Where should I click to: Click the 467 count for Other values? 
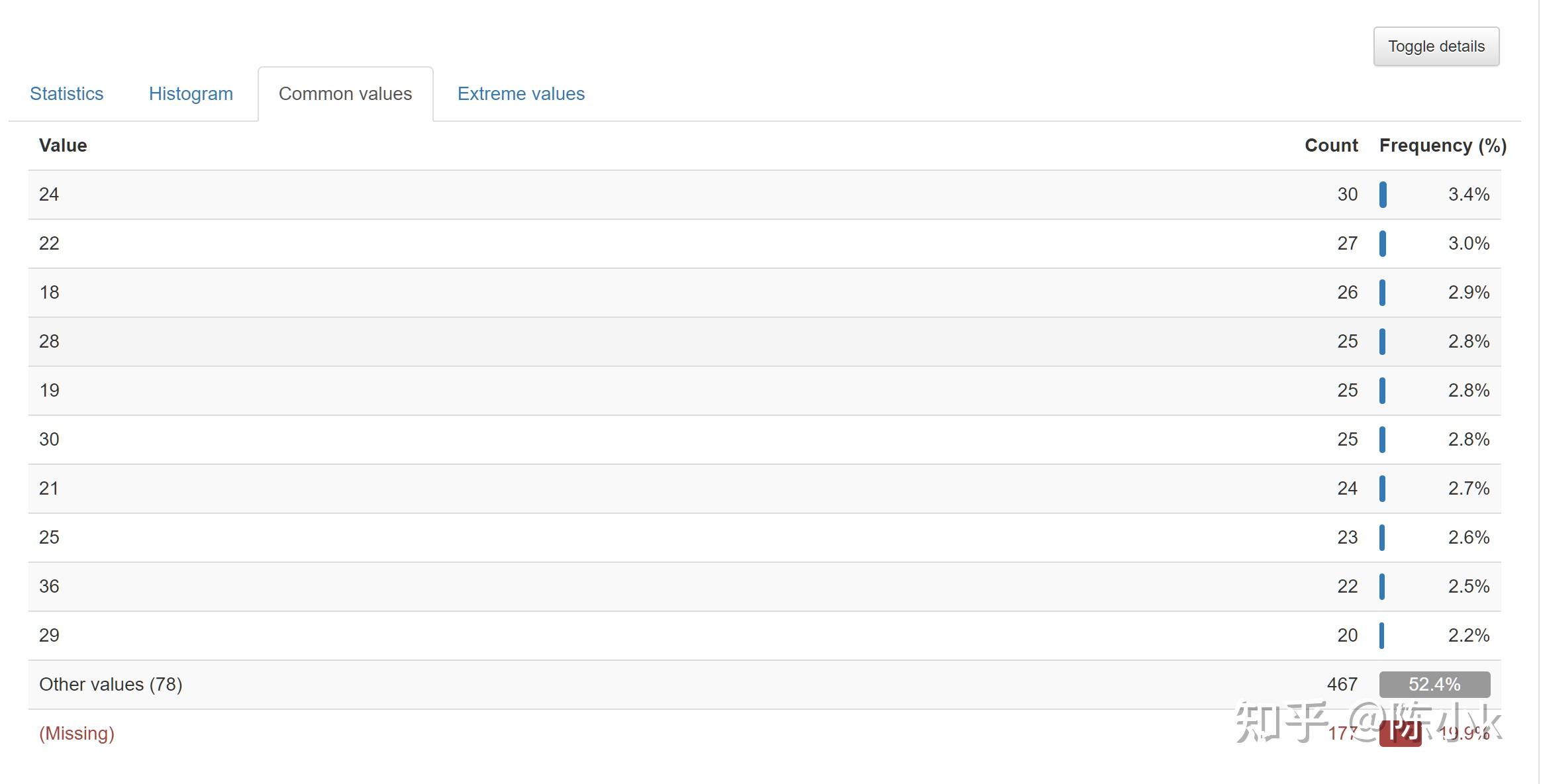pyautogui.click(x=1342, y=684)
